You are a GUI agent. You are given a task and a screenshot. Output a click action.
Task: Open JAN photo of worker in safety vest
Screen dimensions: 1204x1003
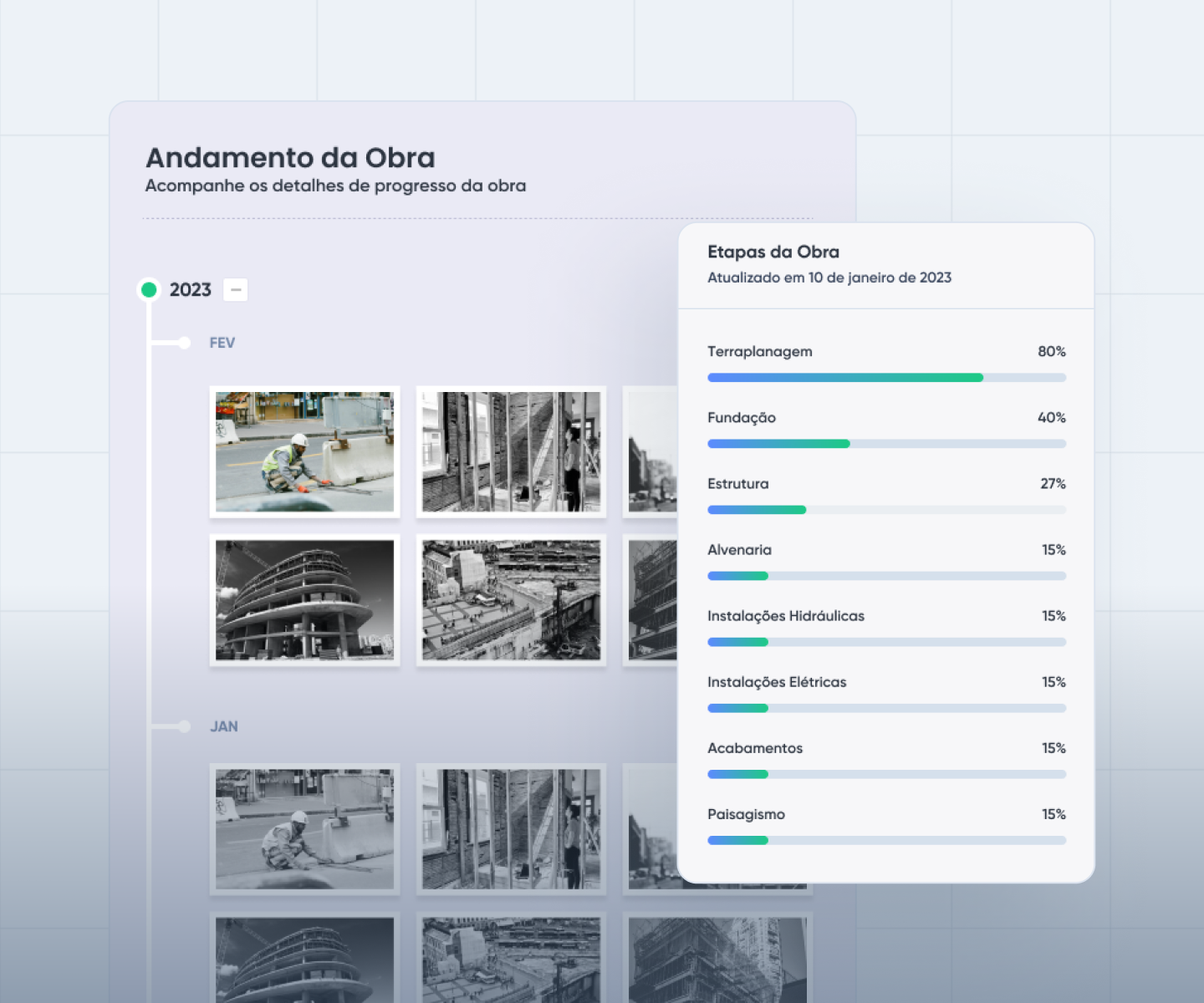(x=304, y=829)
